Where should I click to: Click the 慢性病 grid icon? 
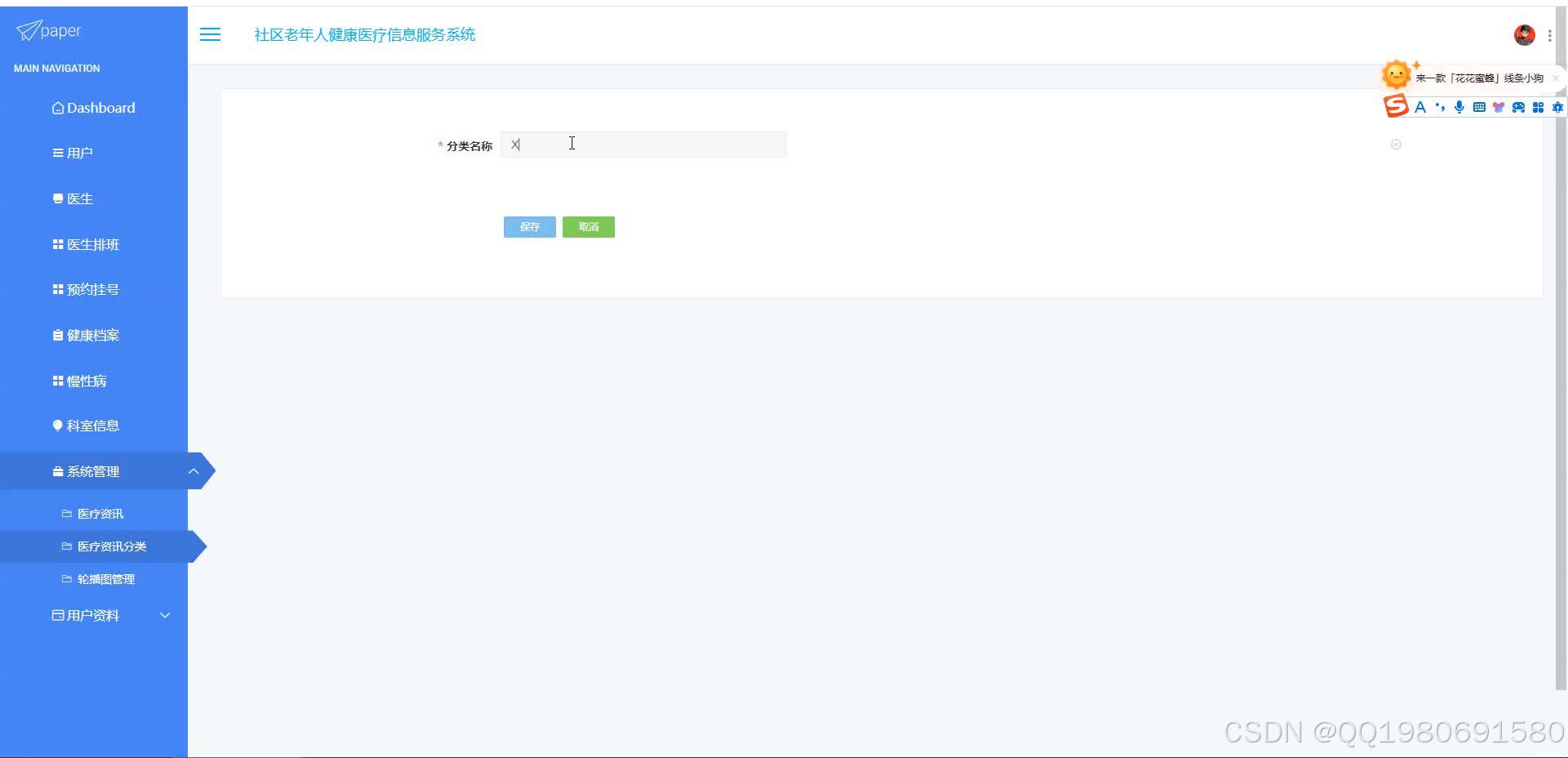pyautogui.click(x=57, y=381)
